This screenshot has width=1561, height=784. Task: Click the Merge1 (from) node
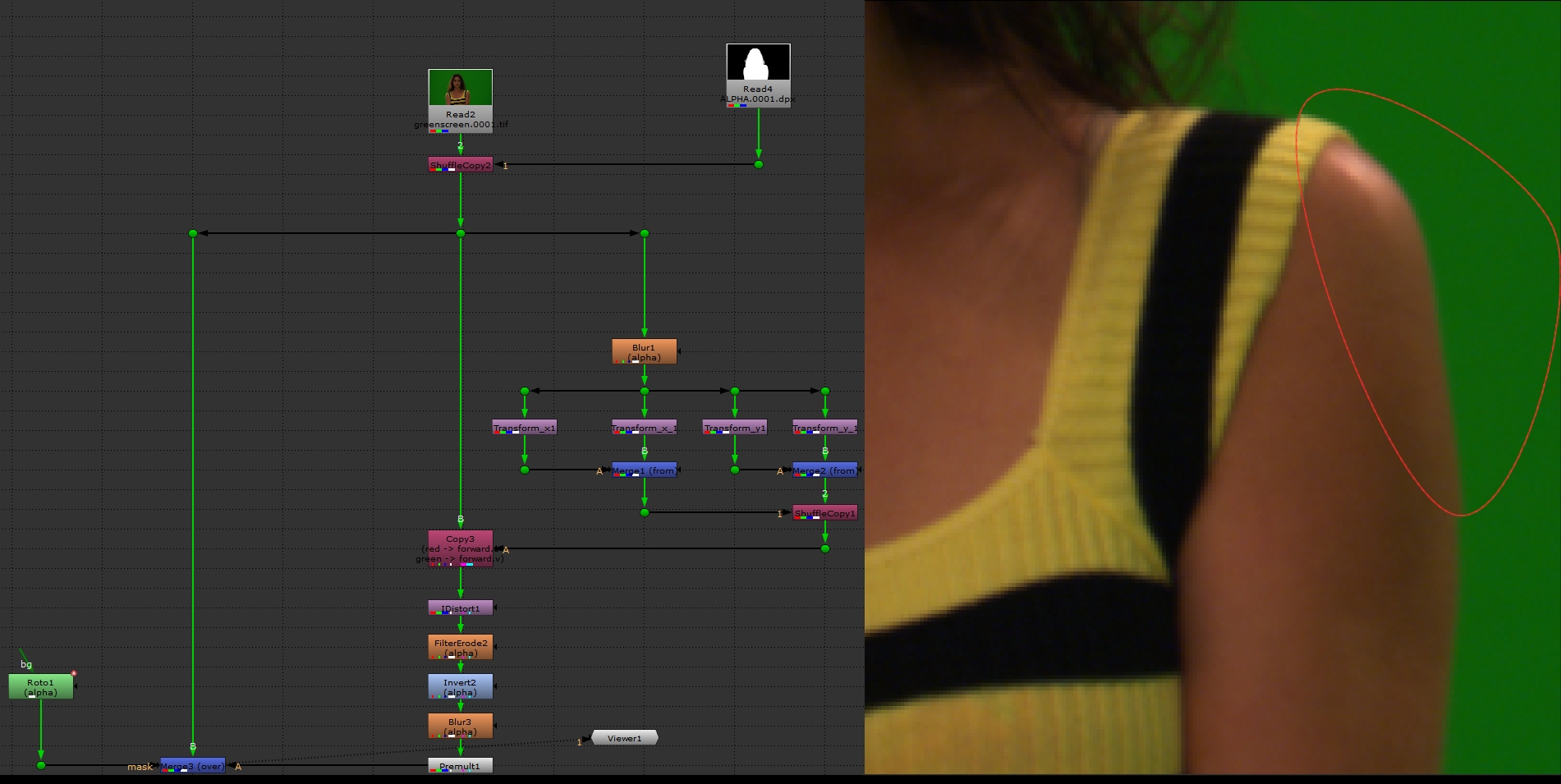pos(644,470)
